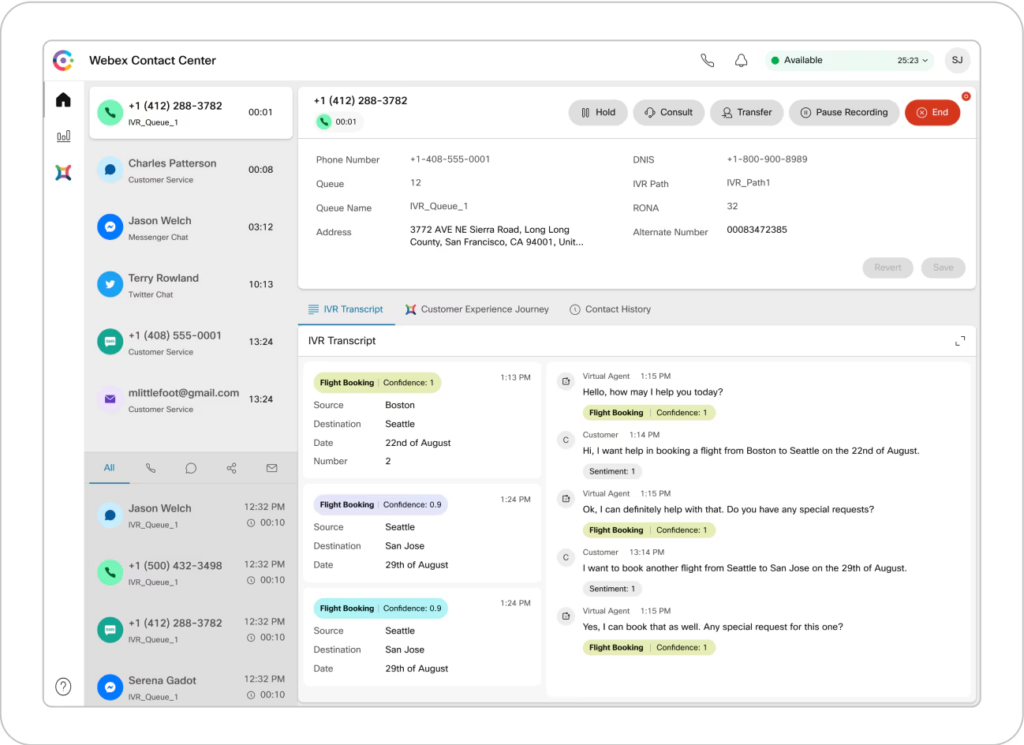Click Pause Recording button
The width and height of the screenshot is (1024, 745).
[842, 113]
